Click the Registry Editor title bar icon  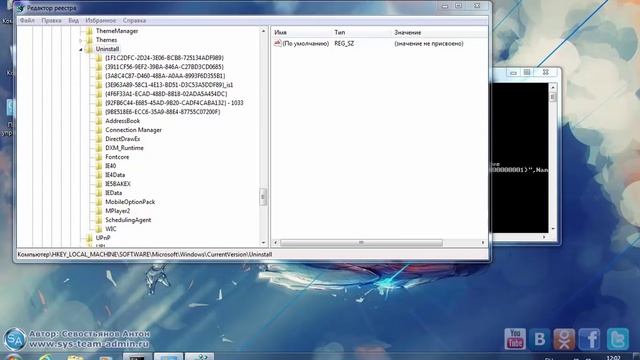[x=21, y=8]
